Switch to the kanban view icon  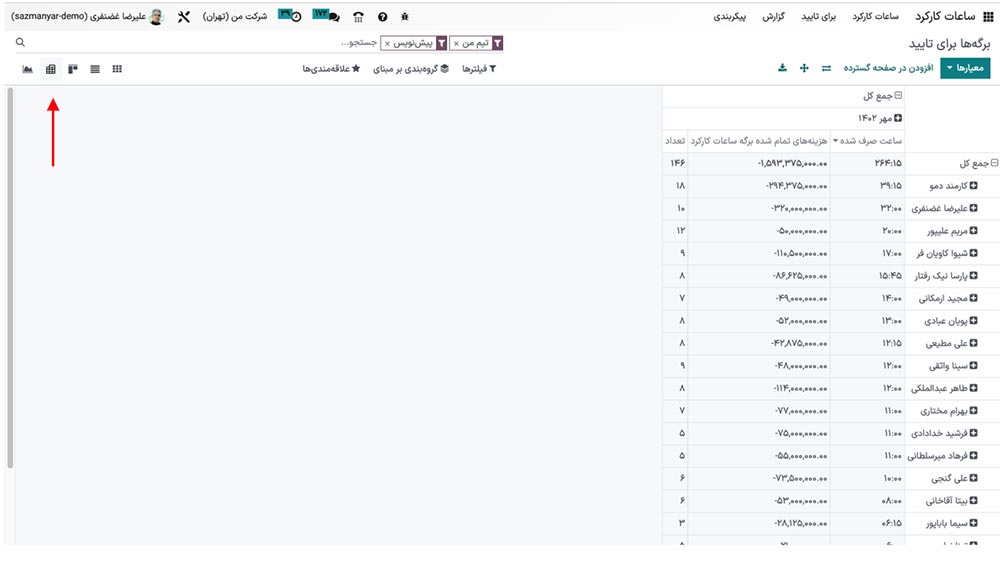[x=72, y=69]
